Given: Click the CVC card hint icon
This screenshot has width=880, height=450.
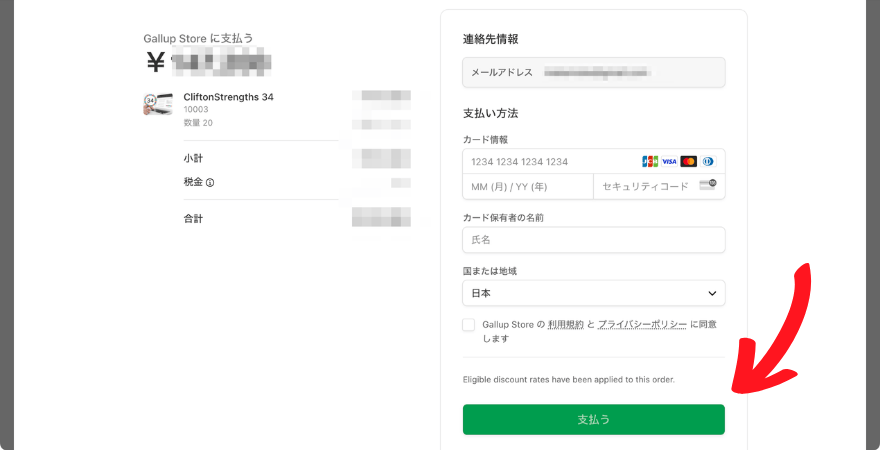Looking at the screenshot, I should coord(708,185).
